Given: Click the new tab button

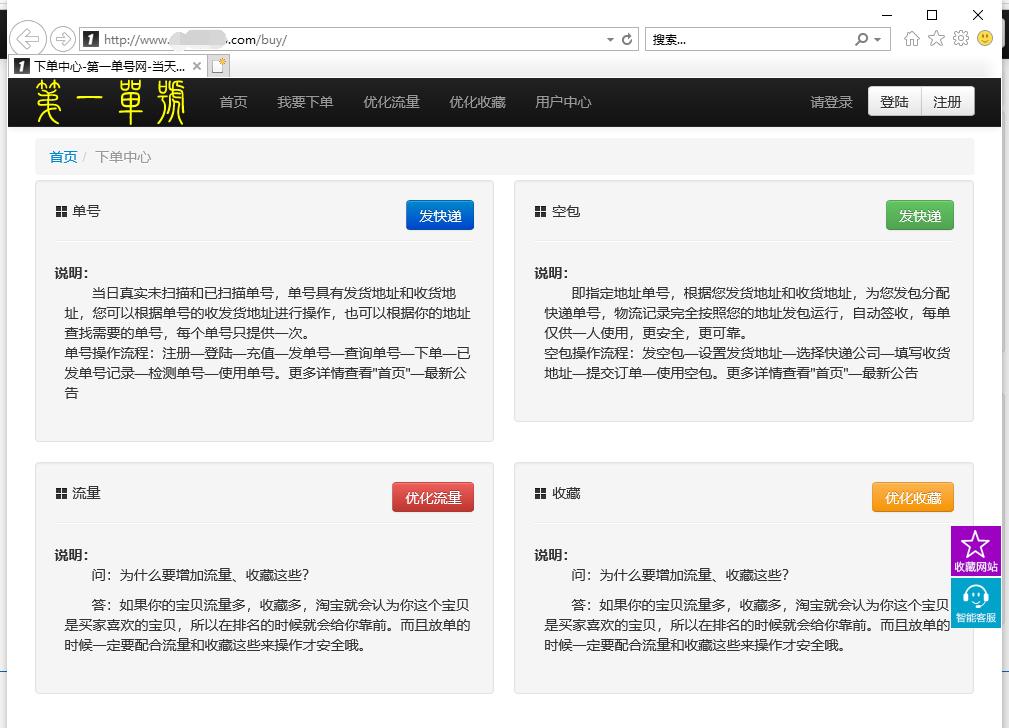Looking at the screenshot, I should (x=221, y=65).
